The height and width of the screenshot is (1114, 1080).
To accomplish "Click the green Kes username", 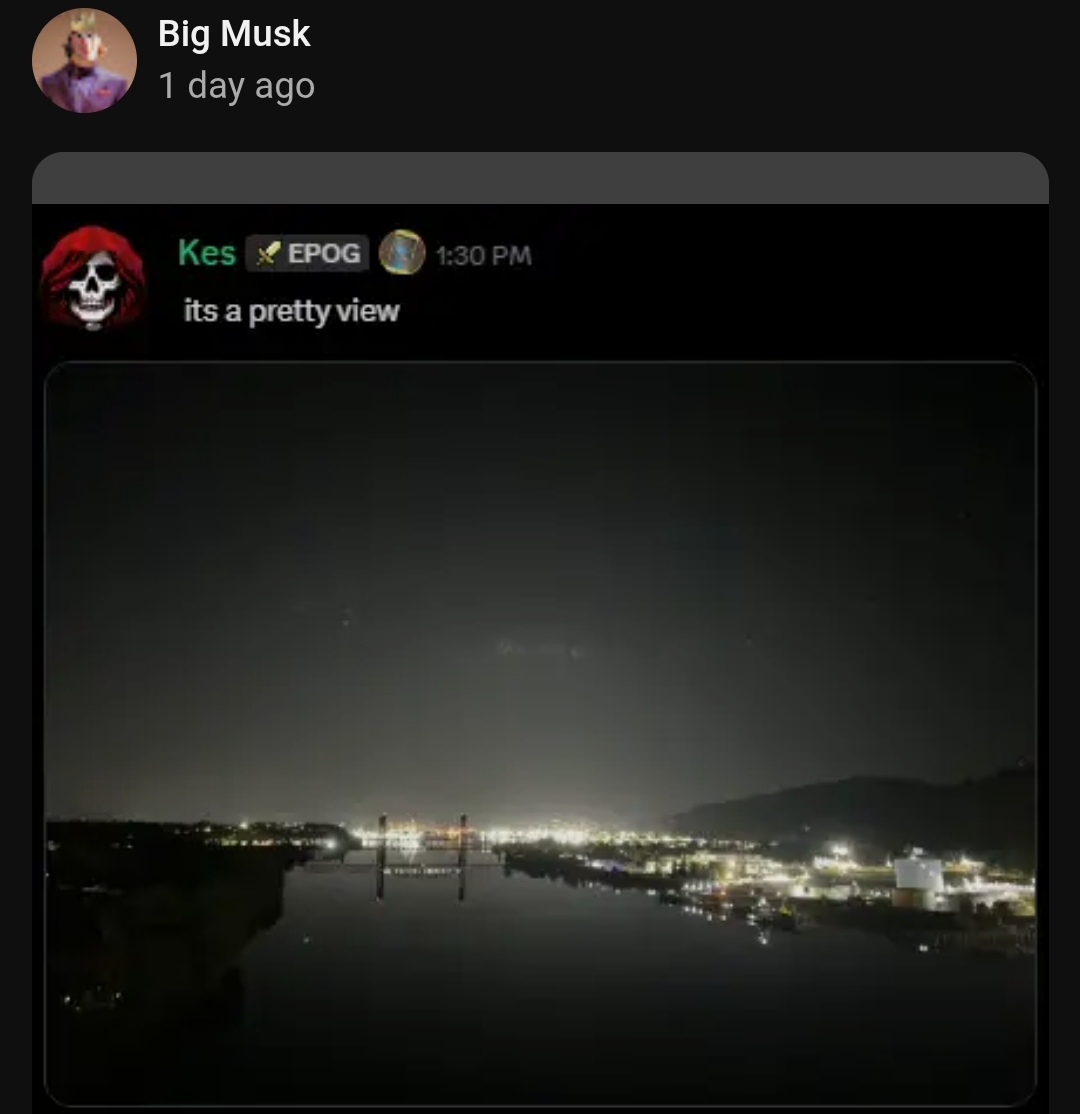I will (x=207, y=252).
